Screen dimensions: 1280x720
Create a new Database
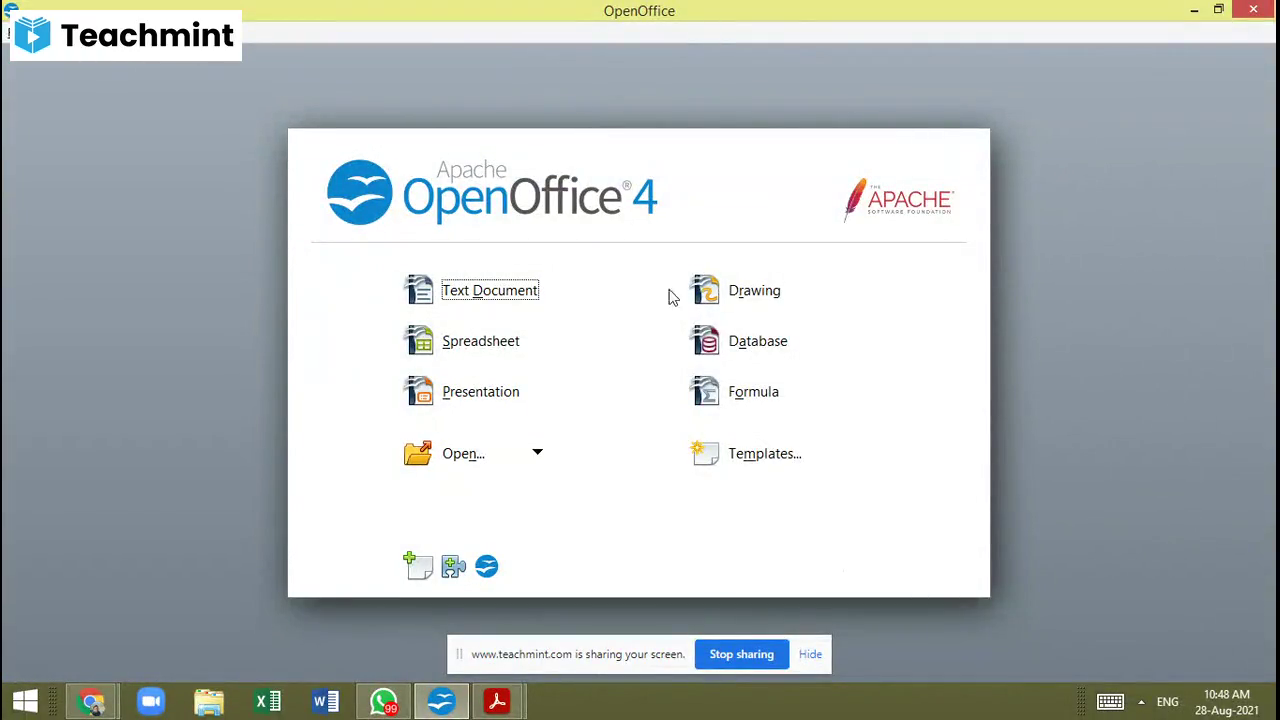point(758,341)
